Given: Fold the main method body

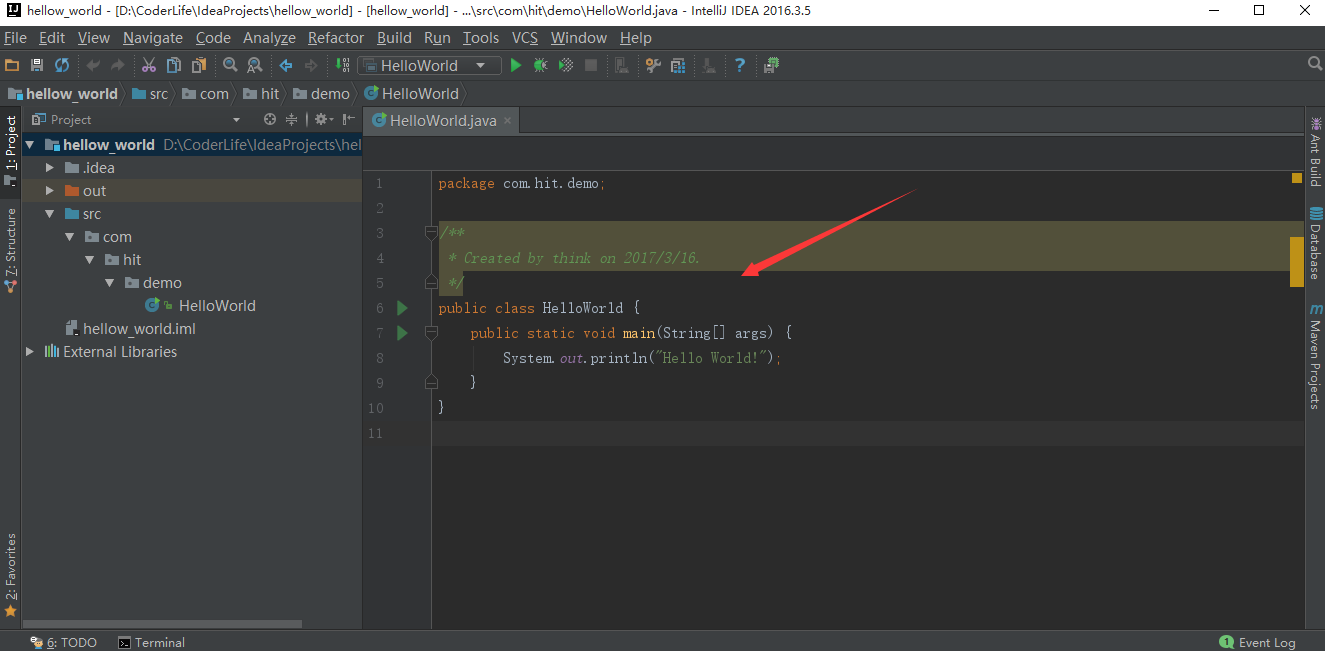Looking at the screenshot, I should (x=431, y=333).
